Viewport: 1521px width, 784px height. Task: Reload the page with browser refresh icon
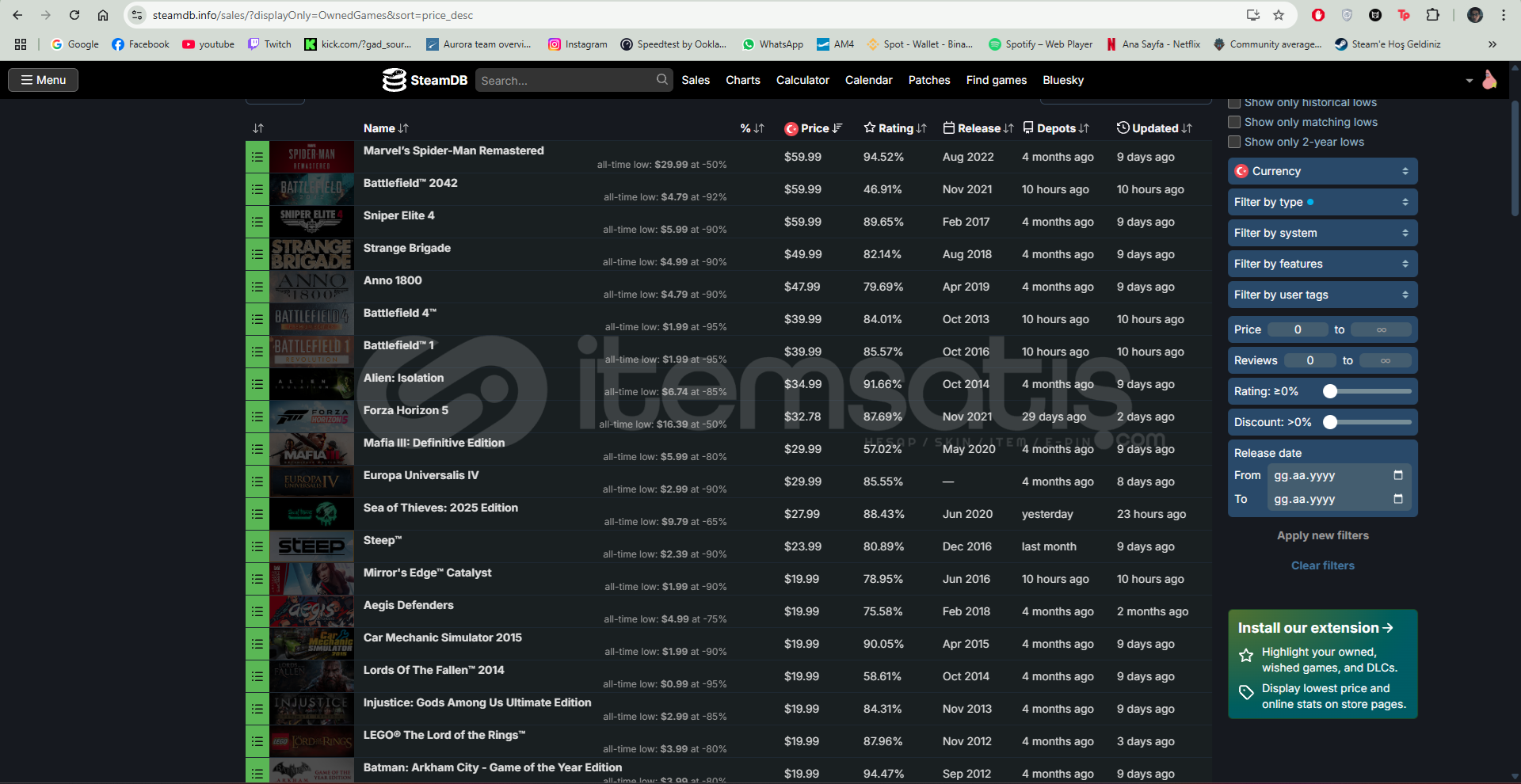pos(74,15)
